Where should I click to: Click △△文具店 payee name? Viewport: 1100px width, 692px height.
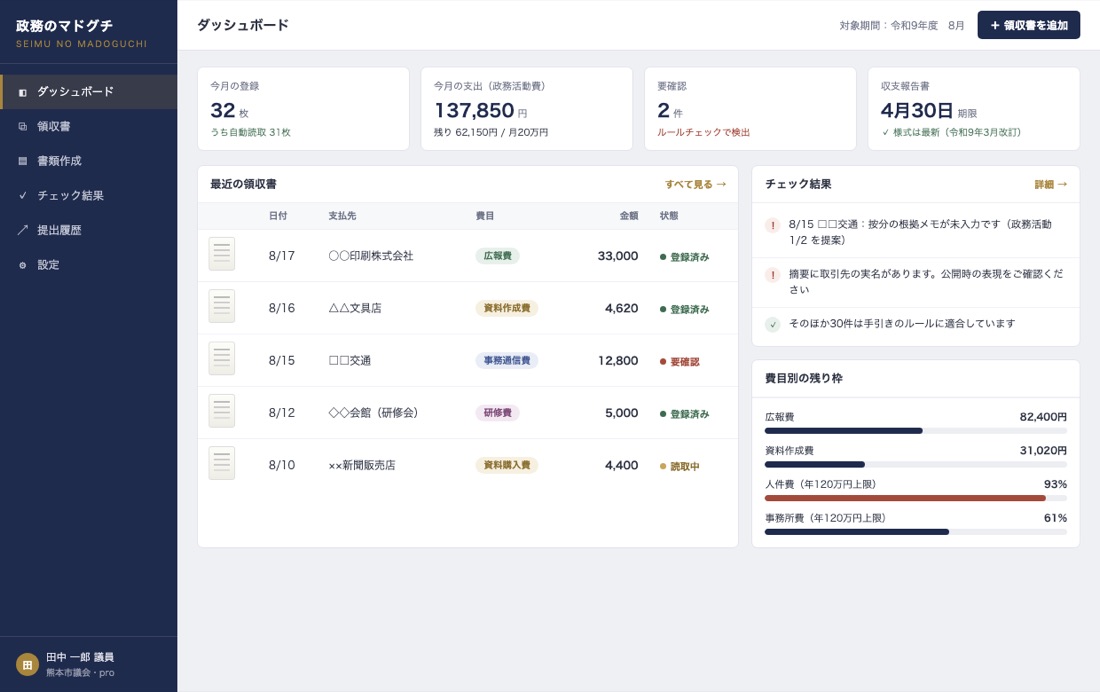(x=355, y=308)
